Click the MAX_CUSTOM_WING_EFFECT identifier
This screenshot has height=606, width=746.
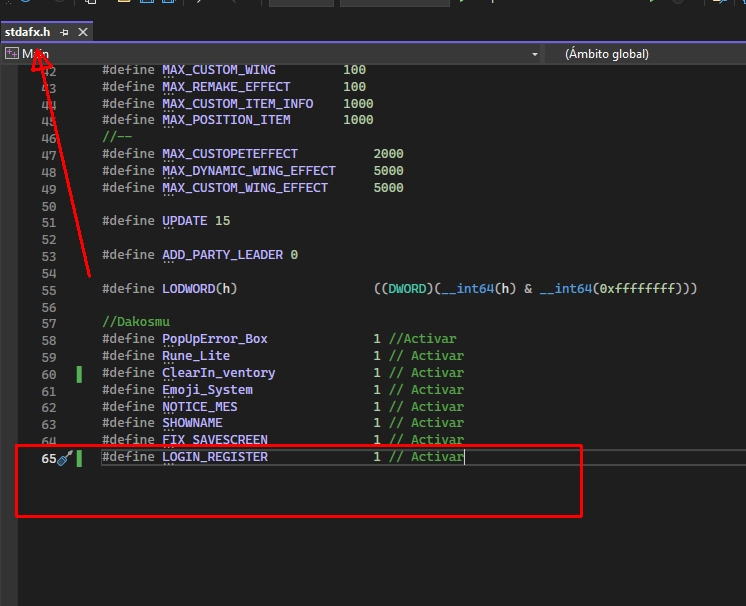tap(245, 188)
